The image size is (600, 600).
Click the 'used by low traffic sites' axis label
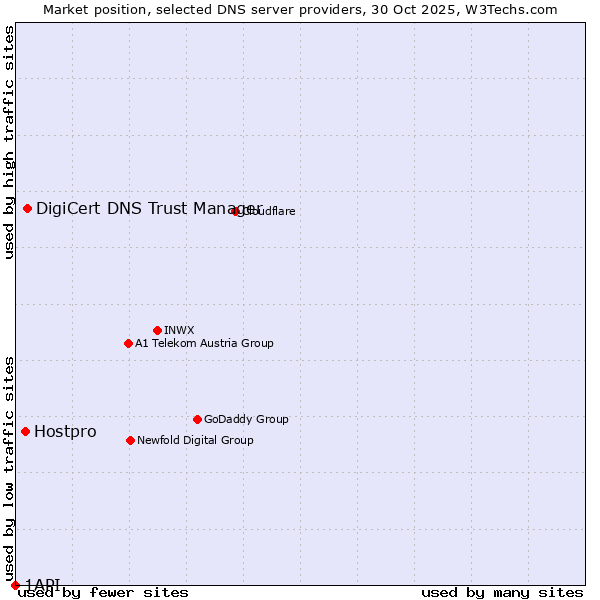tap(9, 468)
